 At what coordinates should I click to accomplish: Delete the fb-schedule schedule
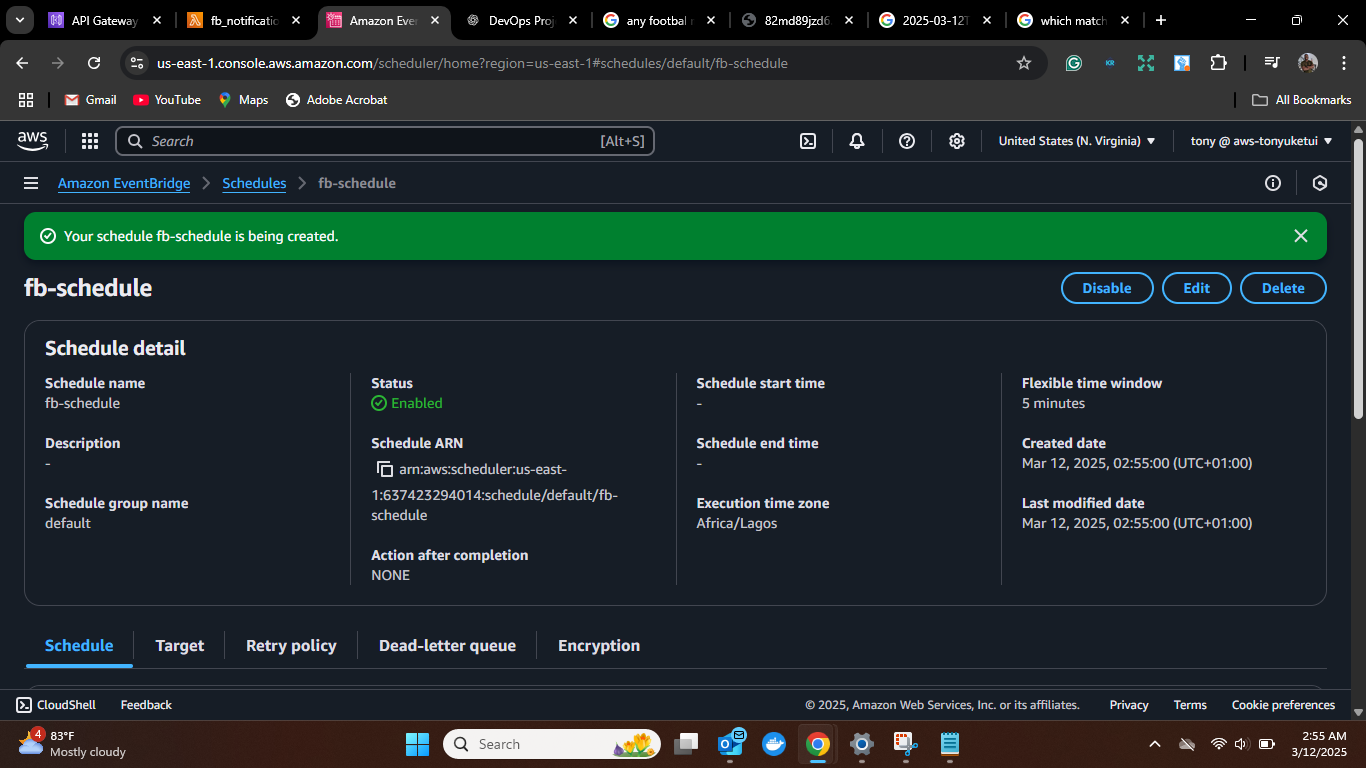tap(1283, 288)
